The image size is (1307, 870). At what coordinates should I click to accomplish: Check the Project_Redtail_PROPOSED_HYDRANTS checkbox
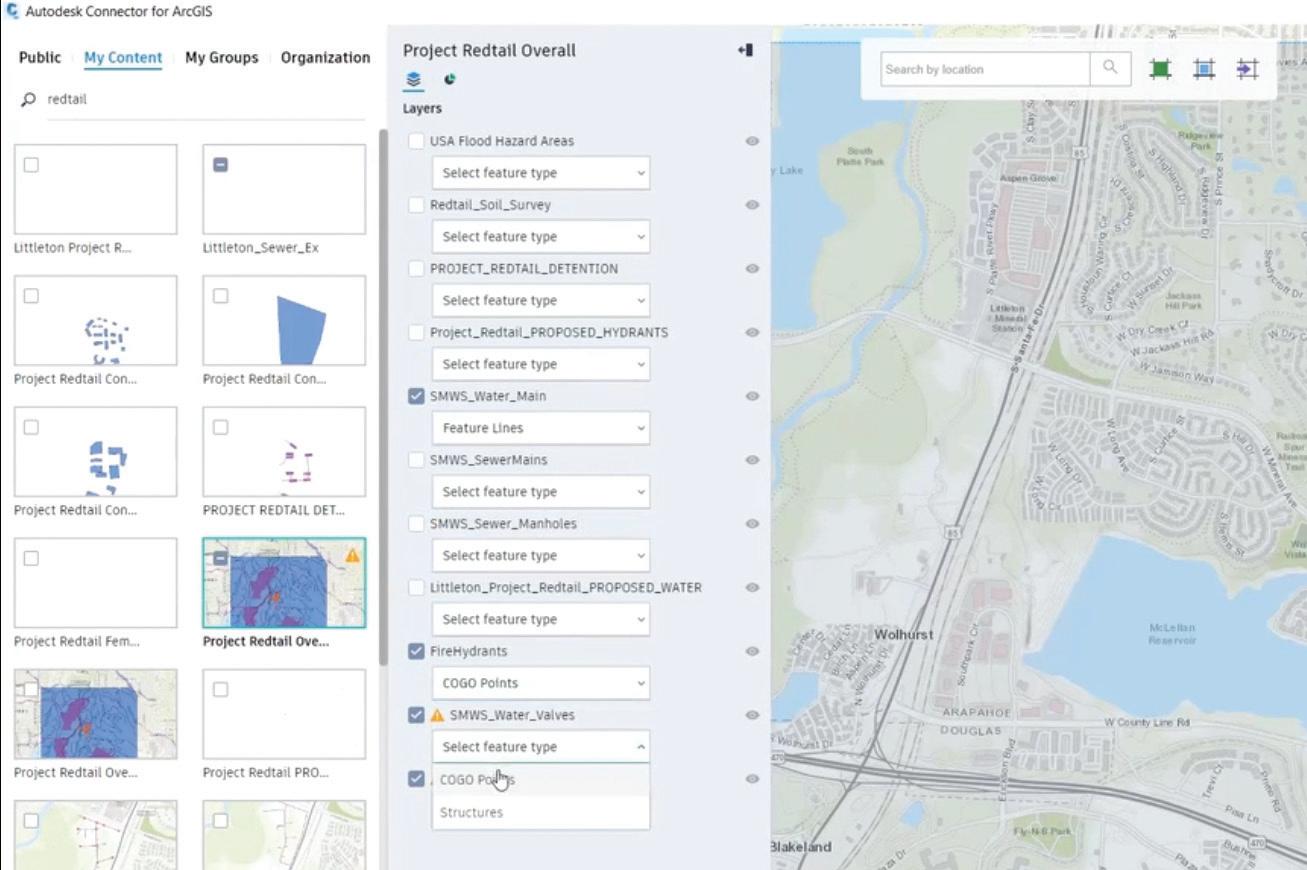[x=416, y=332]
